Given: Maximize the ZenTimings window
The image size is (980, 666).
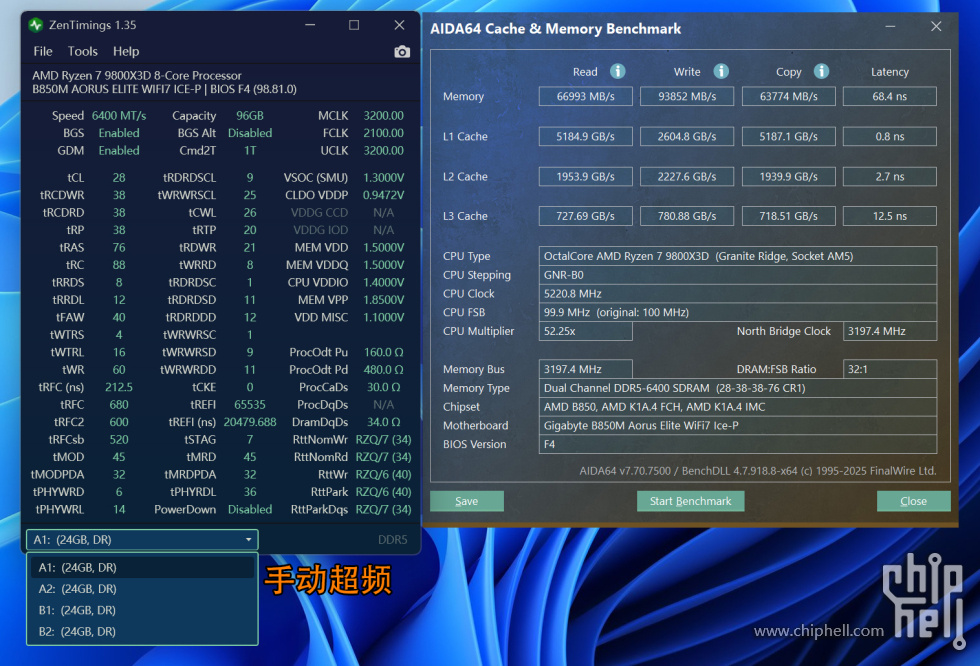Looking at the screenshot, I should point(354,25).
